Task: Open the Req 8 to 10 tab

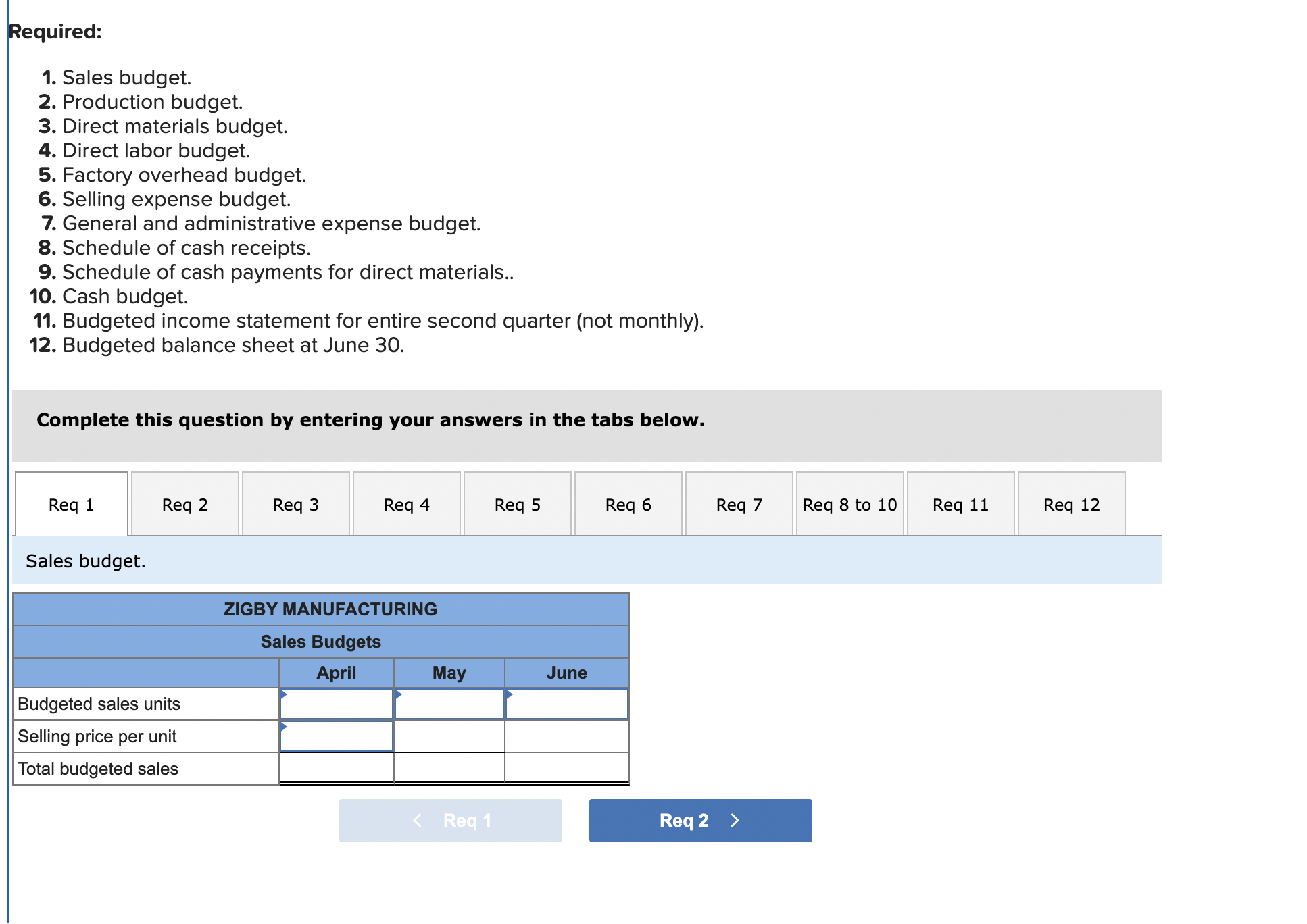Action: [849, 504]
